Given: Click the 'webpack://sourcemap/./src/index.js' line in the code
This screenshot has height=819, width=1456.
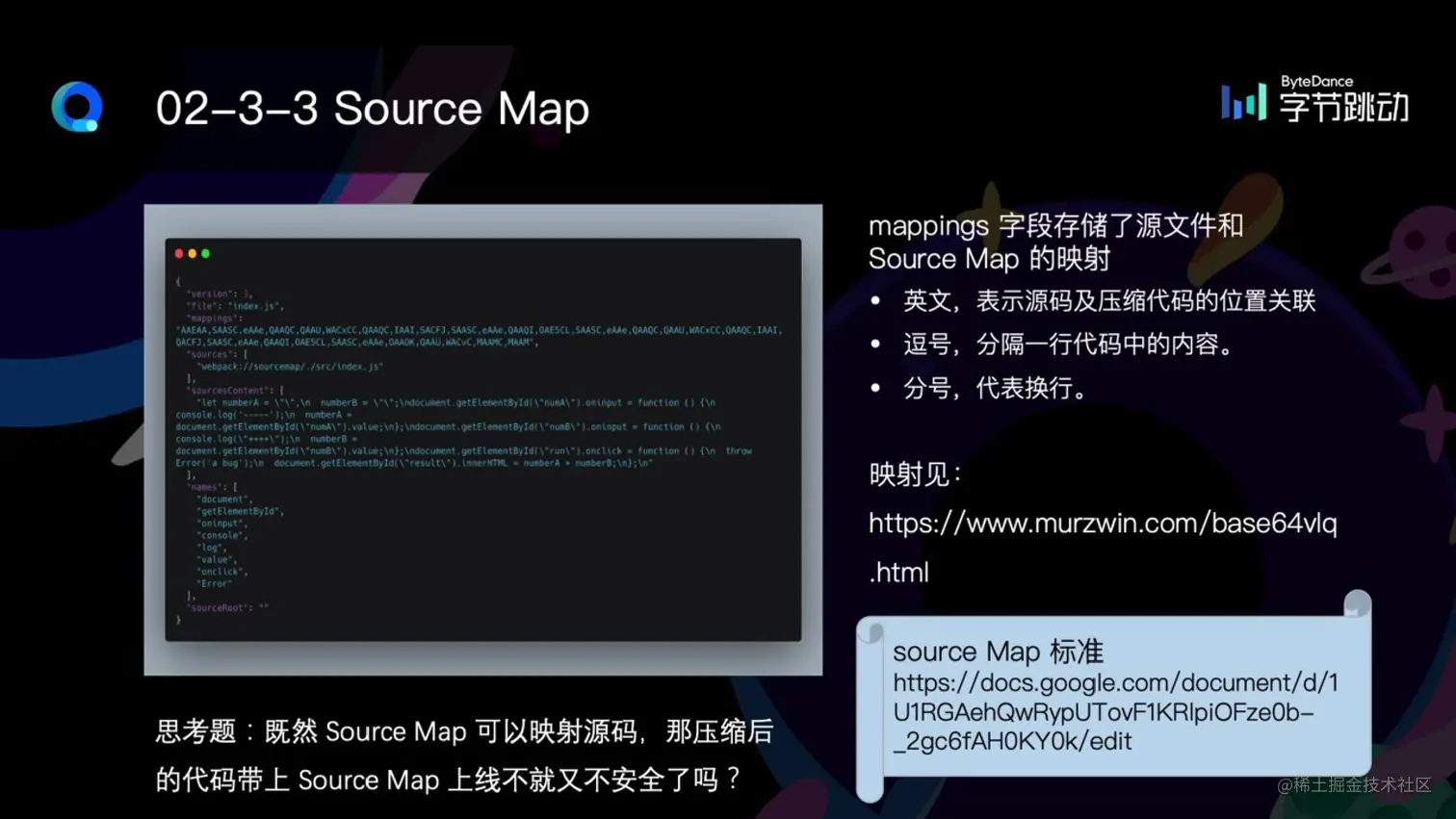Looking at the screenshot, I should pos(290,367).
